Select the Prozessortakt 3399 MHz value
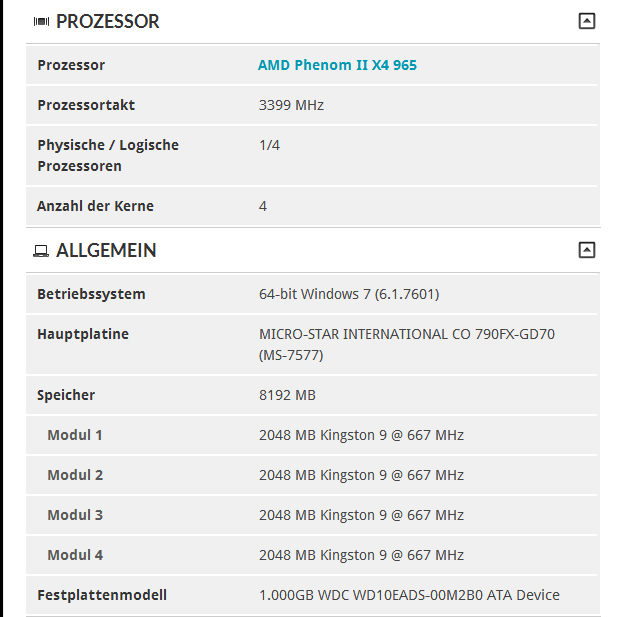Image resolution: width=621 pixels, height=617 pixels. click(x=291, y=105)
